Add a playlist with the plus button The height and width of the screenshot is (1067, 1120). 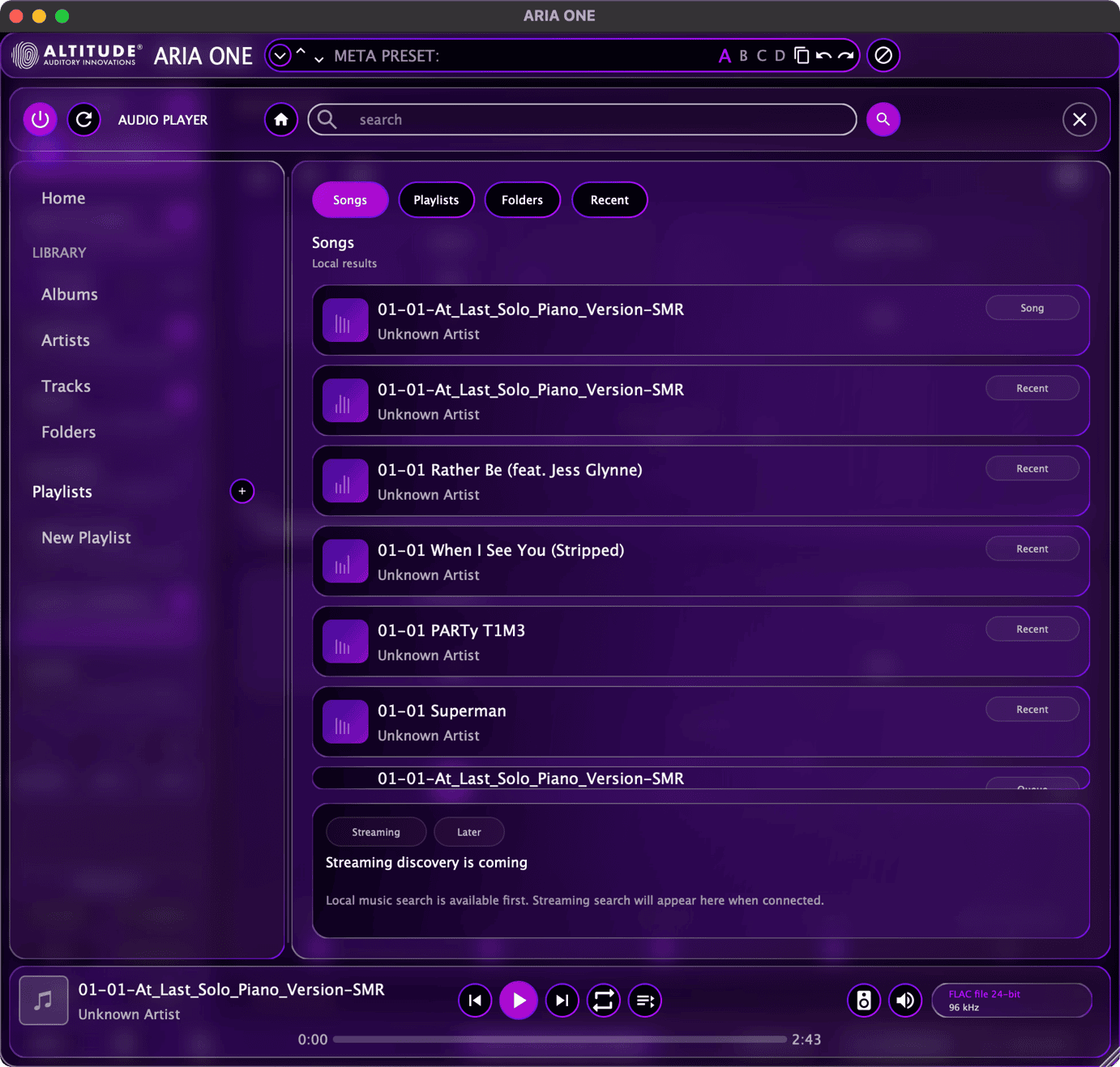[242, 491]
